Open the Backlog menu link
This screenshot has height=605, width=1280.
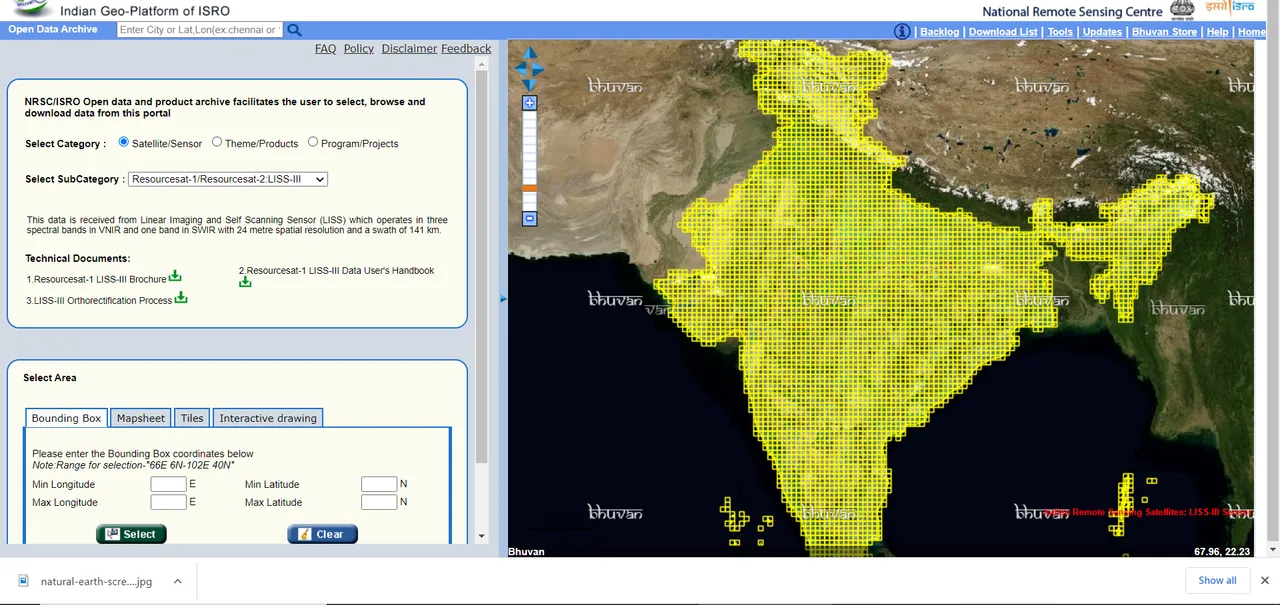[x=940, y=32]
